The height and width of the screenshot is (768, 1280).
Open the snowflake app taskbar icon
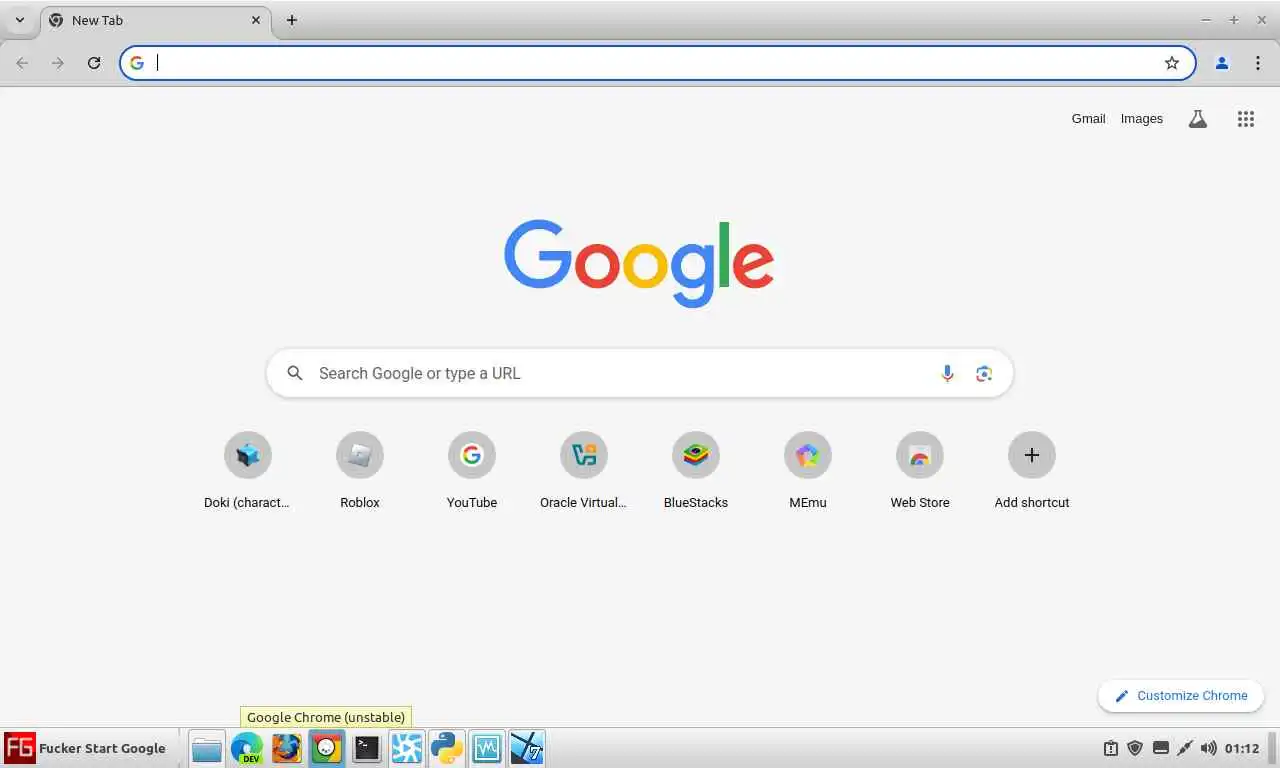click(407, 748)
